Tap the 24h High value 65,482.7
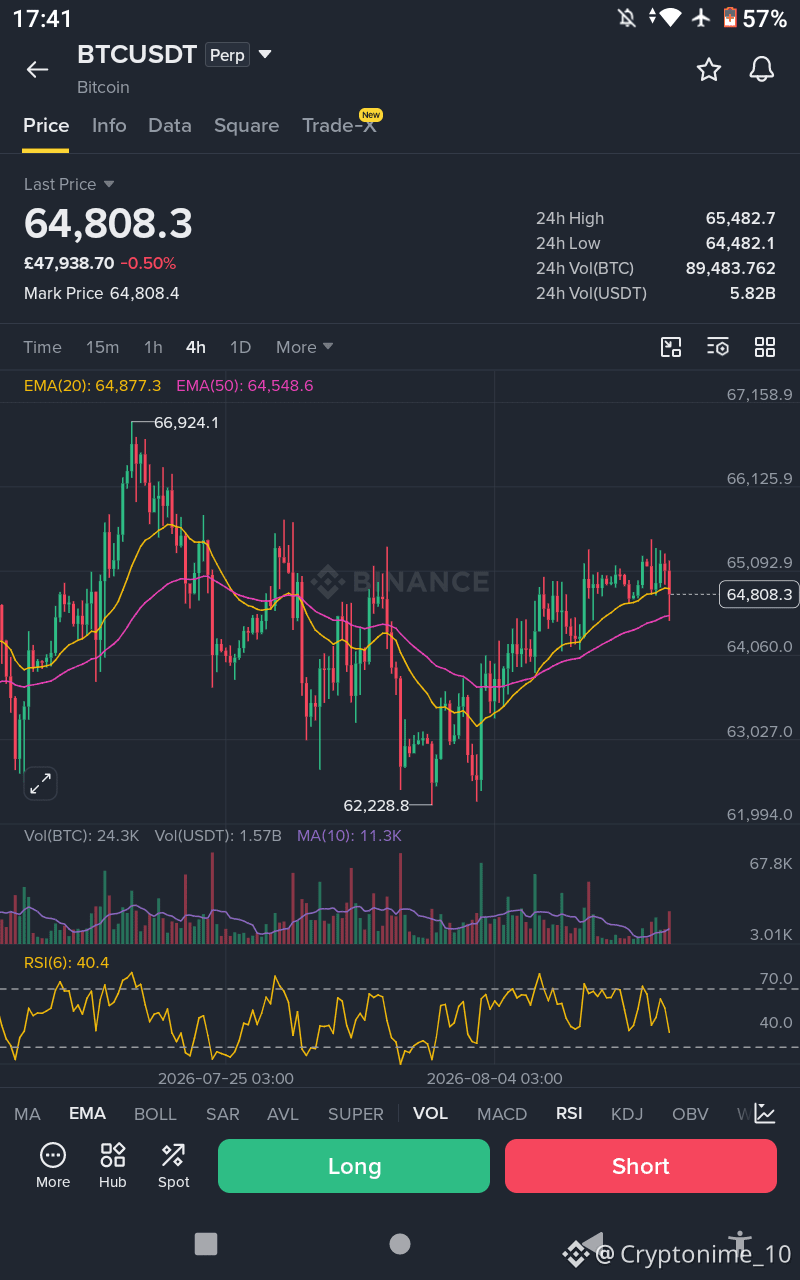 (740, 218)
